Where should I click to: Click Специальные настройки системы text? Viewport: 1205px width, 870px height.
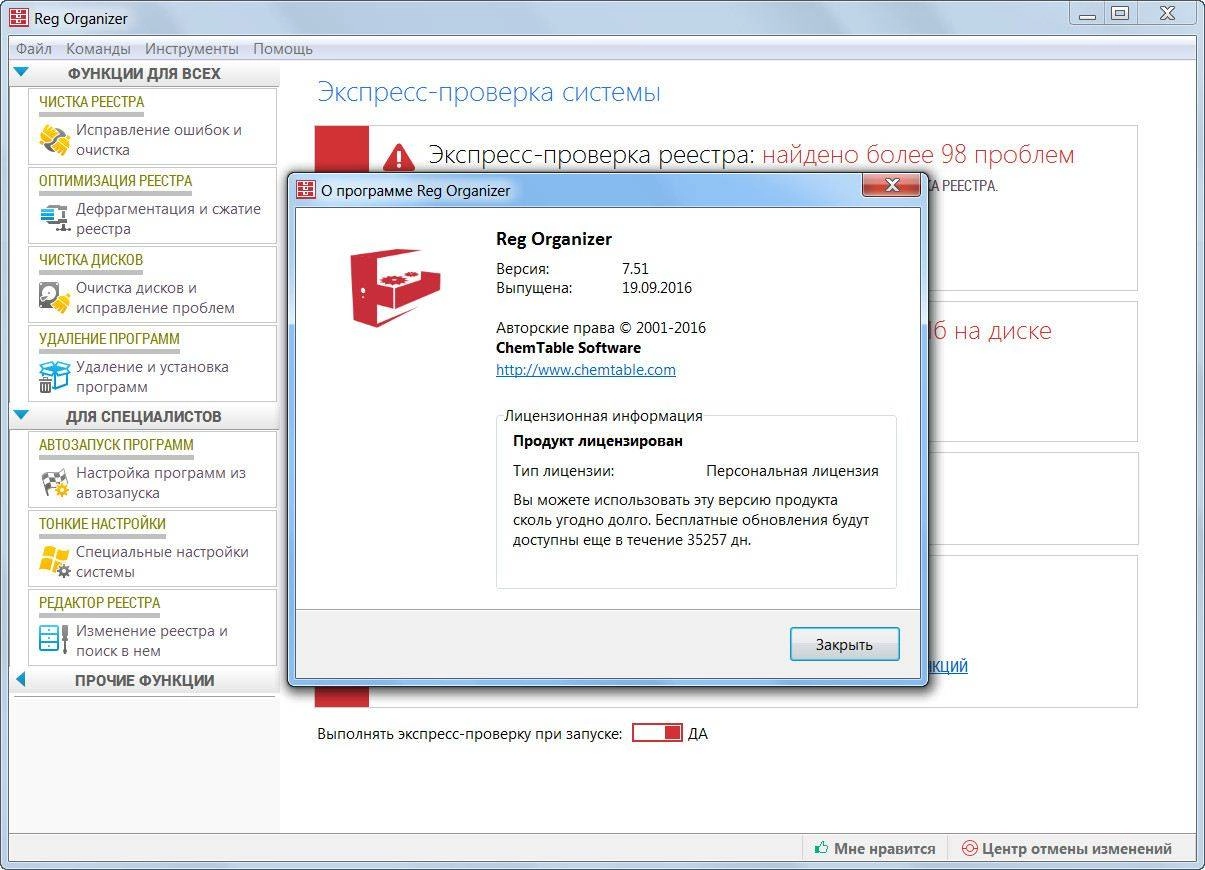(x=162, y=562)
